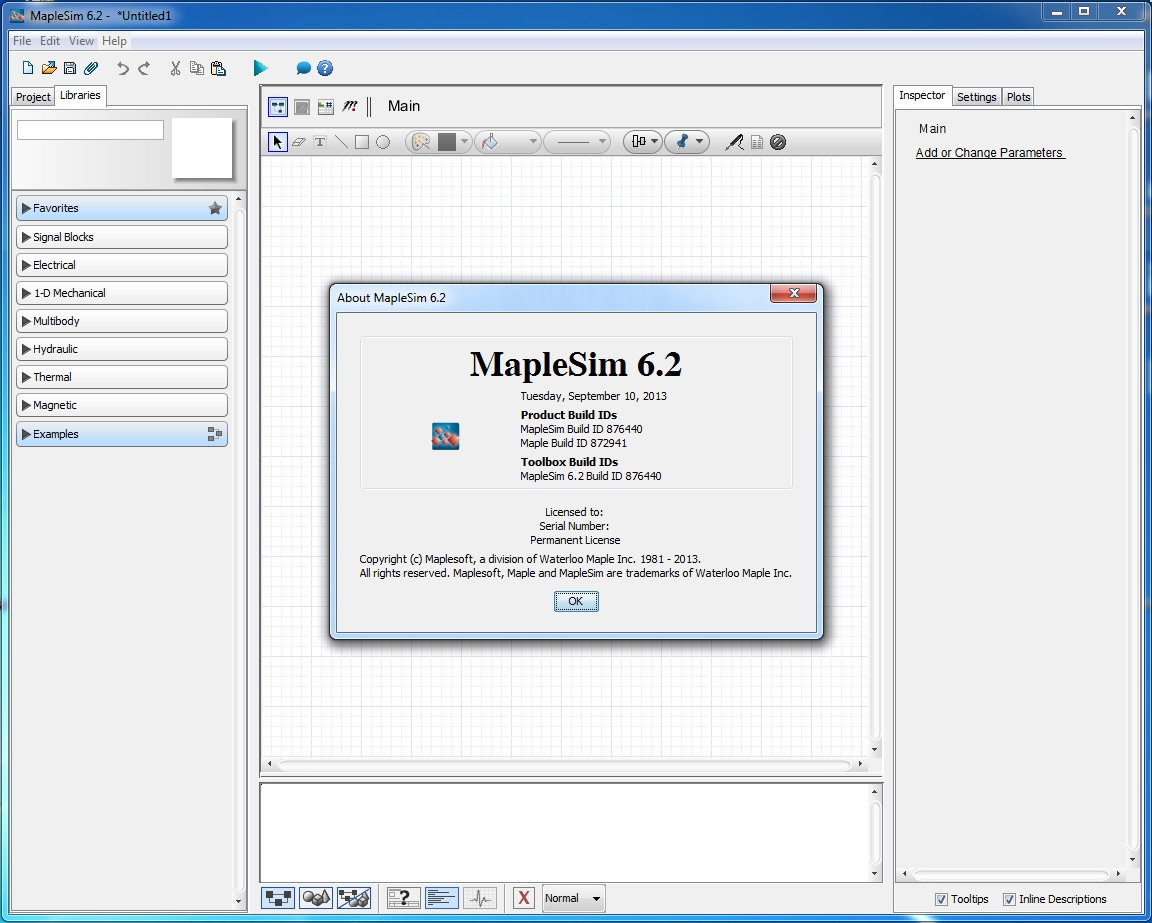Screen dimensions: 1152x923
Task: Open help via the blue question mark icon
Action: pos(325,68)
